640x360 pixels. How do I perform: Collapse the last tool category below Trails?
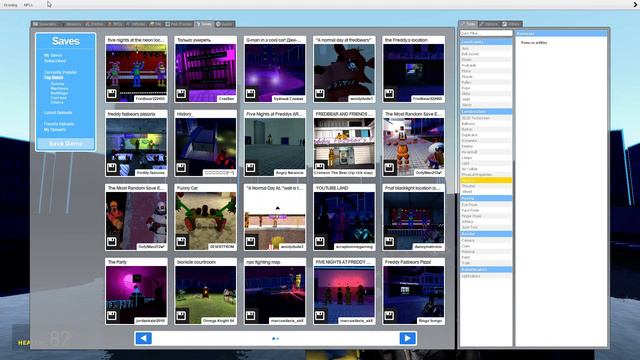click(486, 269)
